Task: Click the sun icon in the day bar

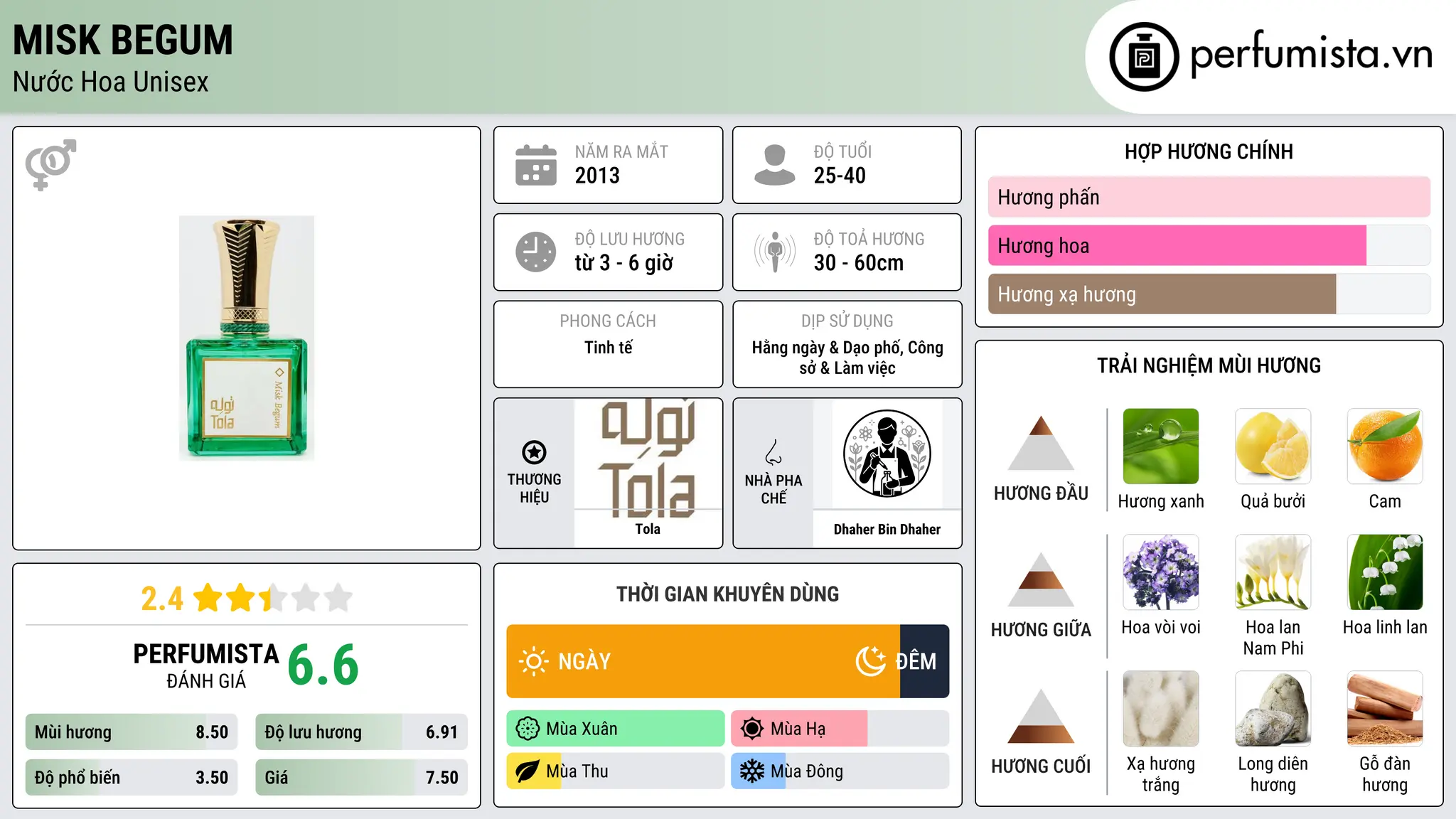Action: 533,661
